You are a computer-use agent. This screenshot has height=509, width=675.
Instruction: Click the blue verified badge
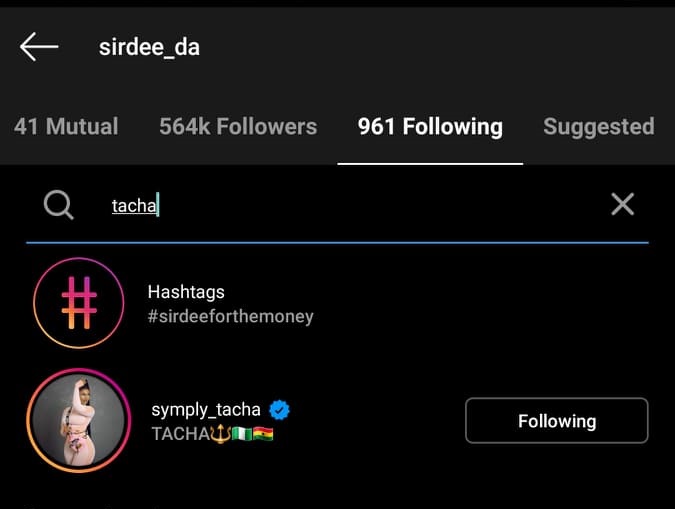(x=280, y=410)
